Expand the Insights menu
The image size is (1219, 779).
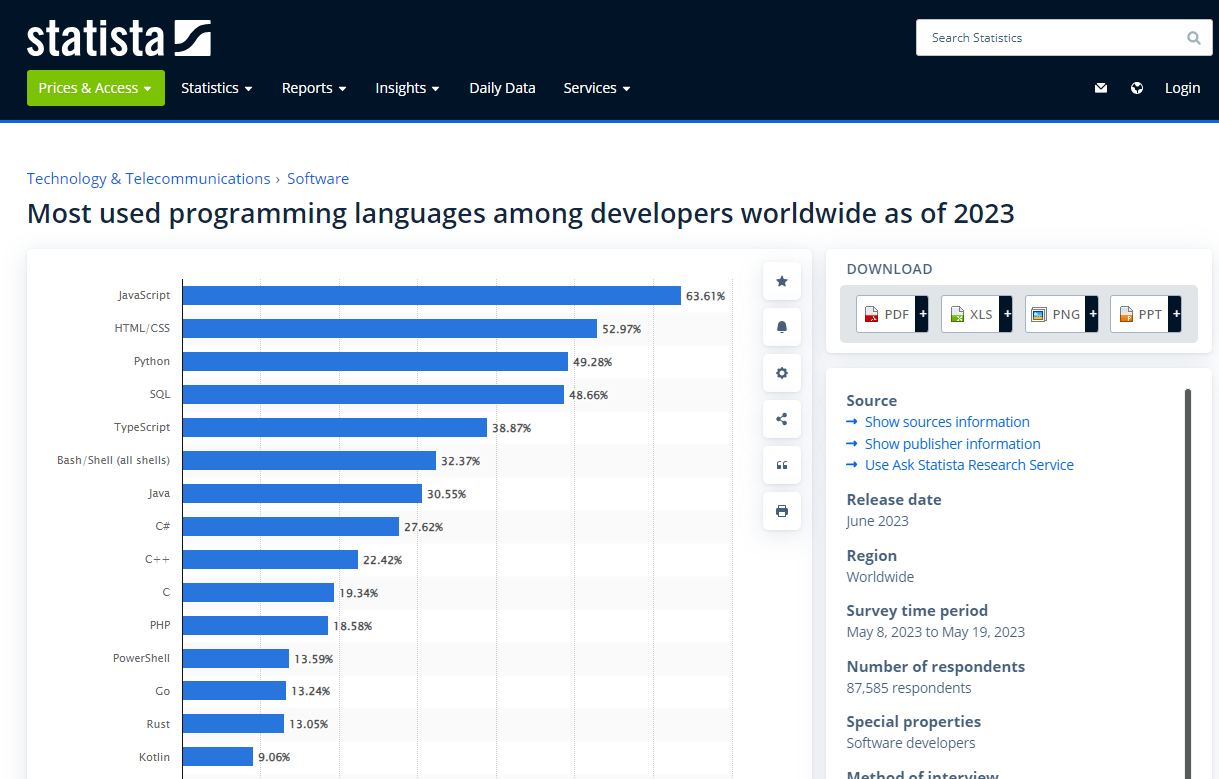[408, 88]
